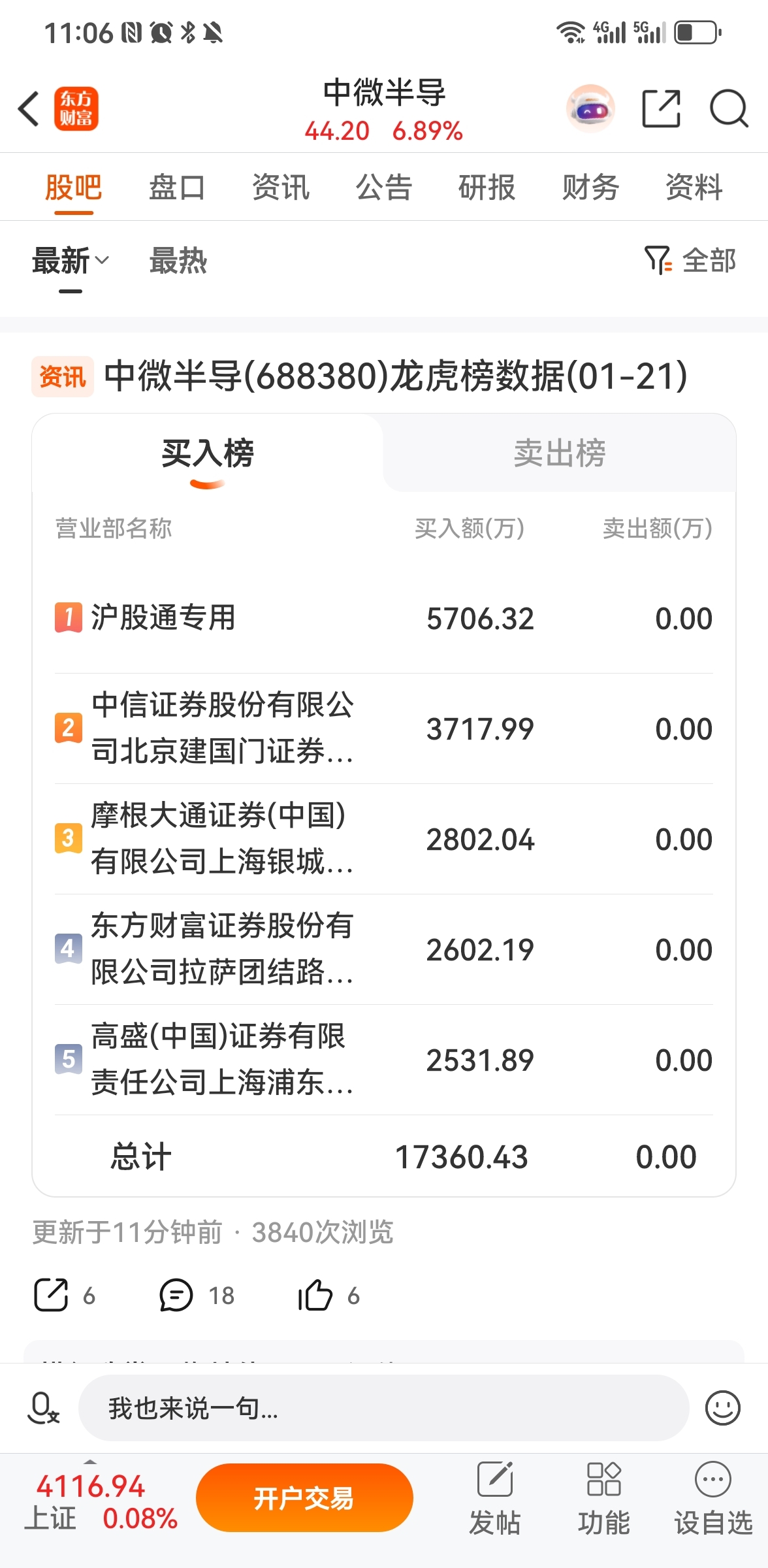Tap the back arrow icon
The width and height of the screenshot is (768, 1568).
[x=29, y=108]
